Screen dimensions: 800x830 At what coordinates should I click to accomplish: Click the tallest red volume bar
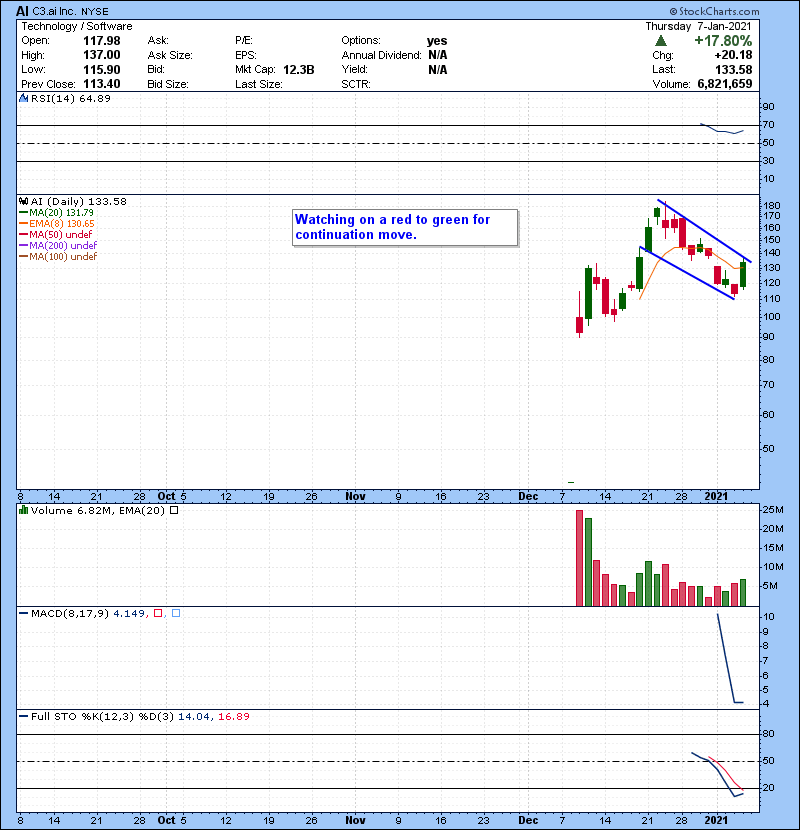pyautogui.click(x=579, y=558)
